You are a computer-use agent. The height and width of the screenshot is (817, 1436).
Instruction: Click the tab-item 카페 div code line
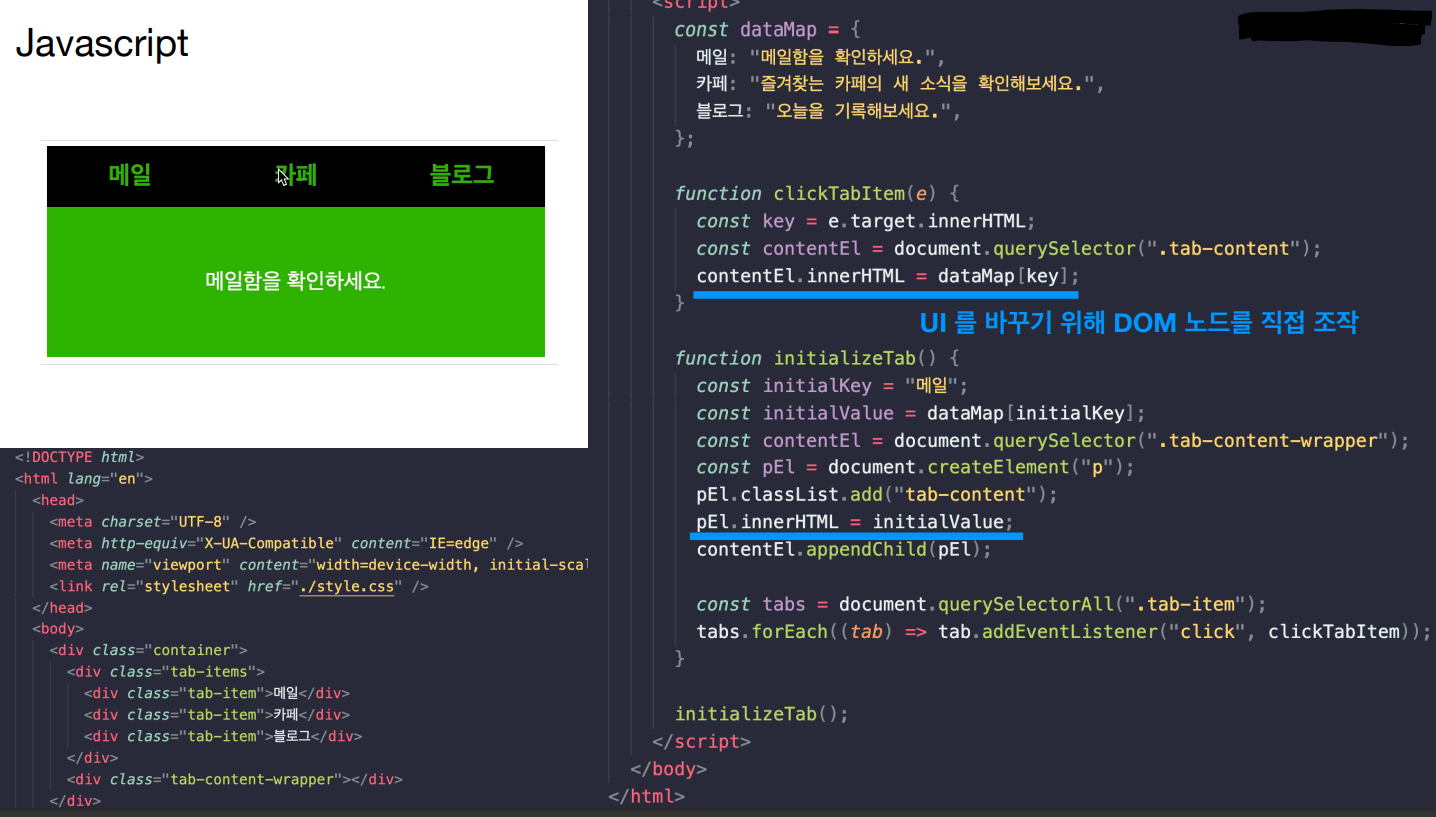pos(217,715)
